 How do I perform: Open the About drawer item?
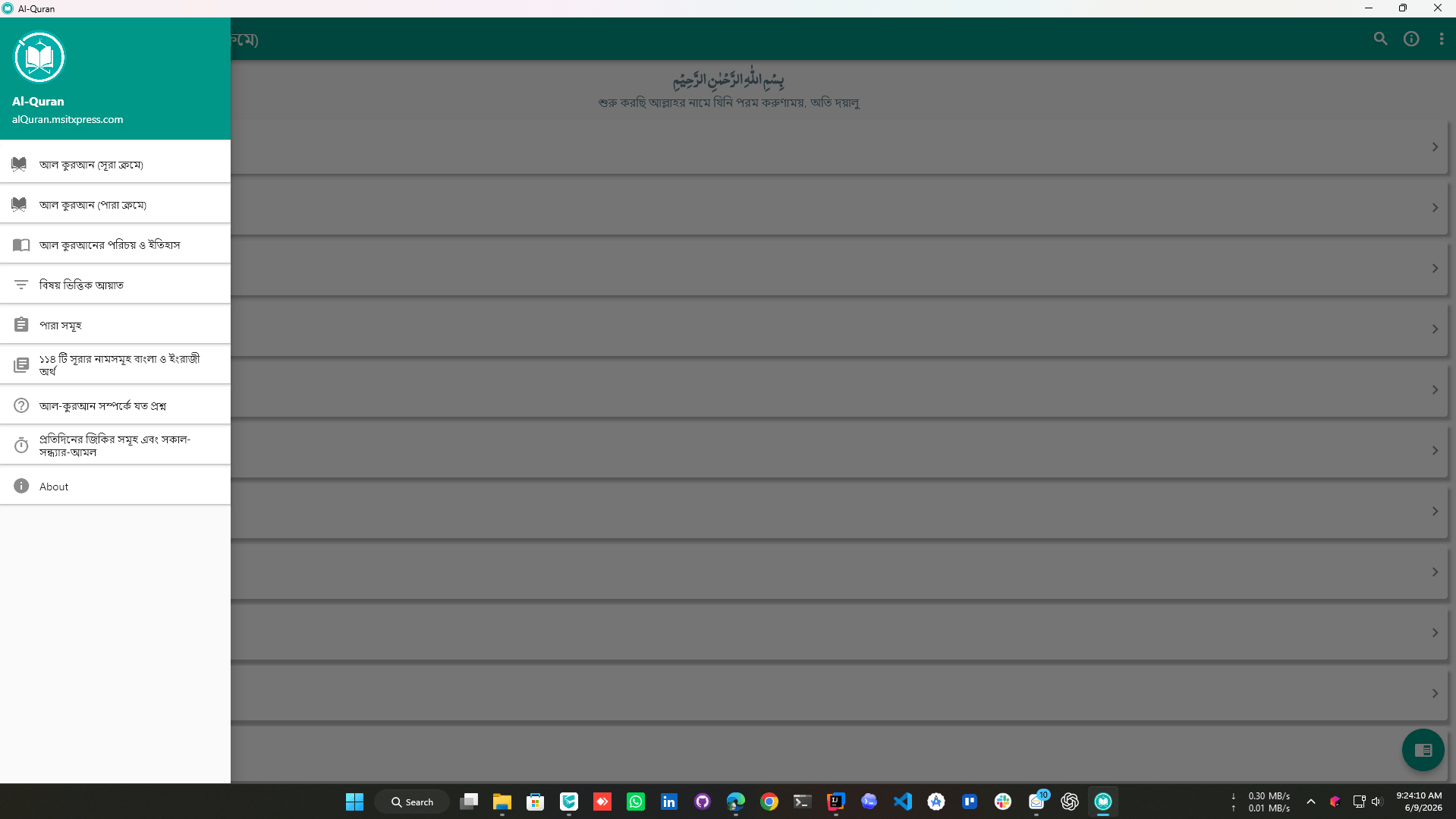[x=115, y=487]
